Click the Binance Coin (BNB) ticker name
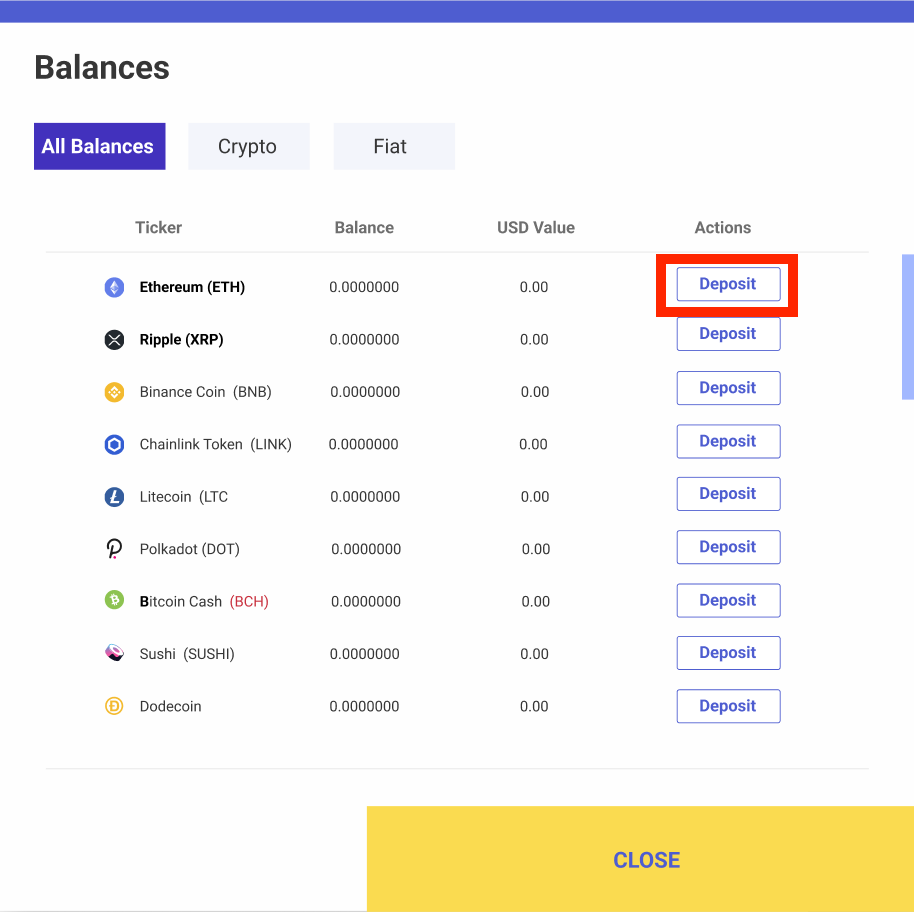 (206, 392)
